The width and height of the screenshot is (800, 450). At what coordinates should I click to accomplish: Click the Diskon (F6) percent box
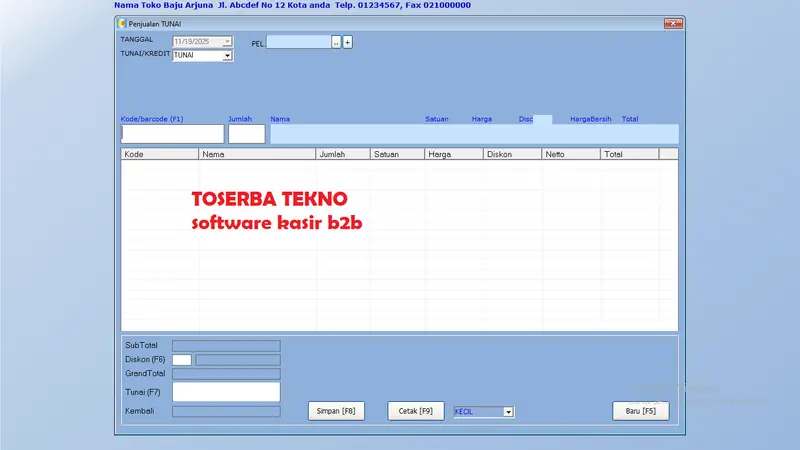(182, 360)
